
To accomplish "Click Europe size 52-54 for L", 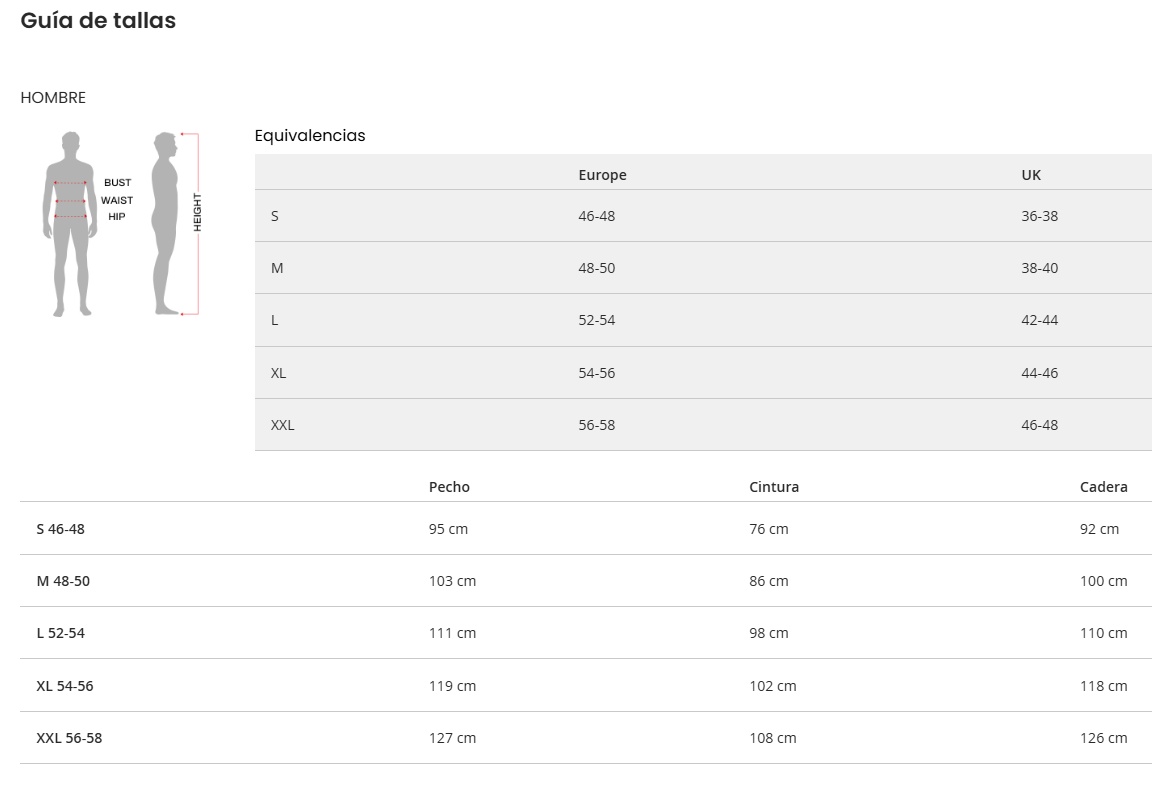I will 596,320.
